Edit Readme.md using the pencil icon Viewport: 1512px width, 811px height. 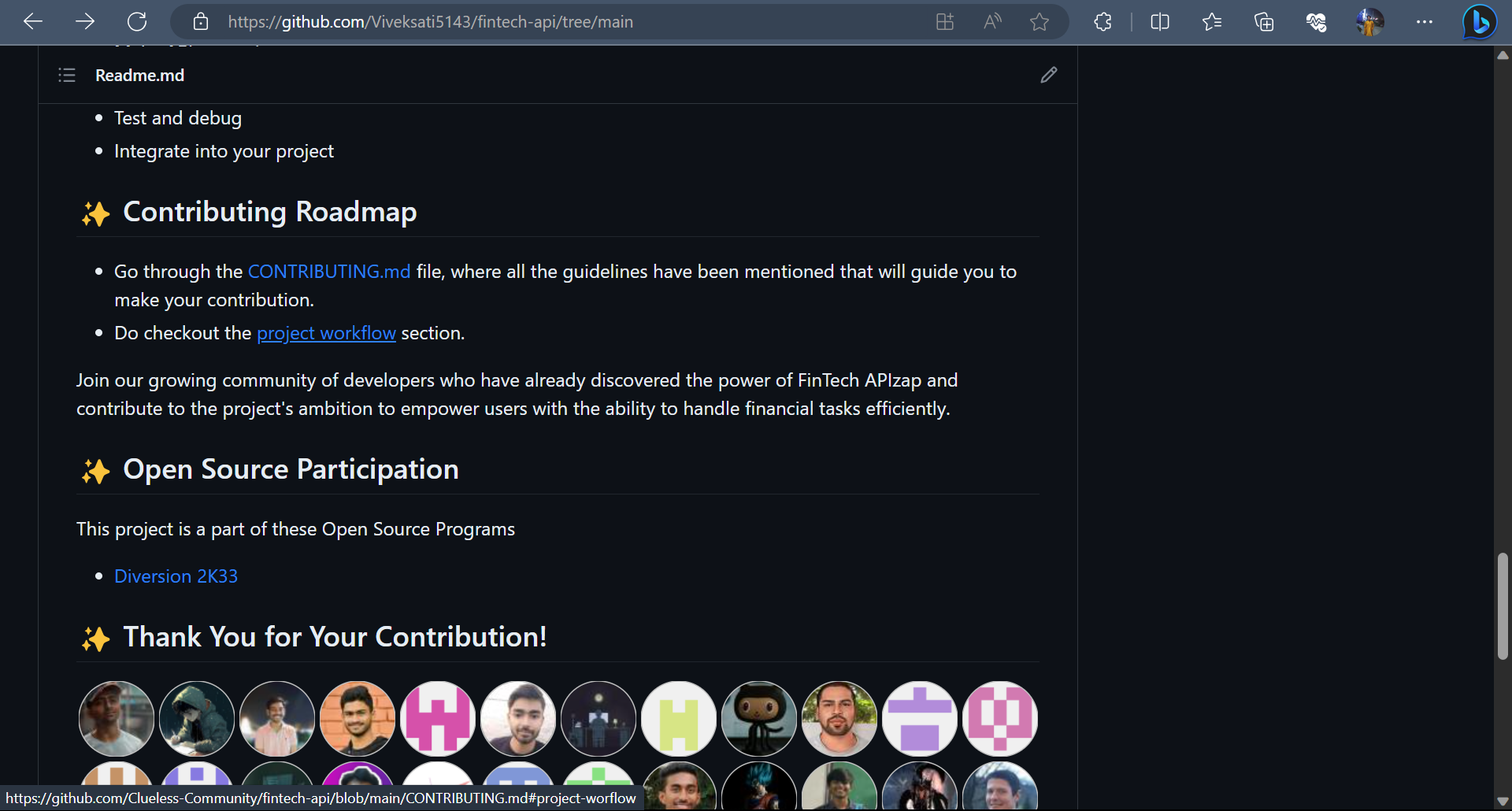tap(1048, 75)
